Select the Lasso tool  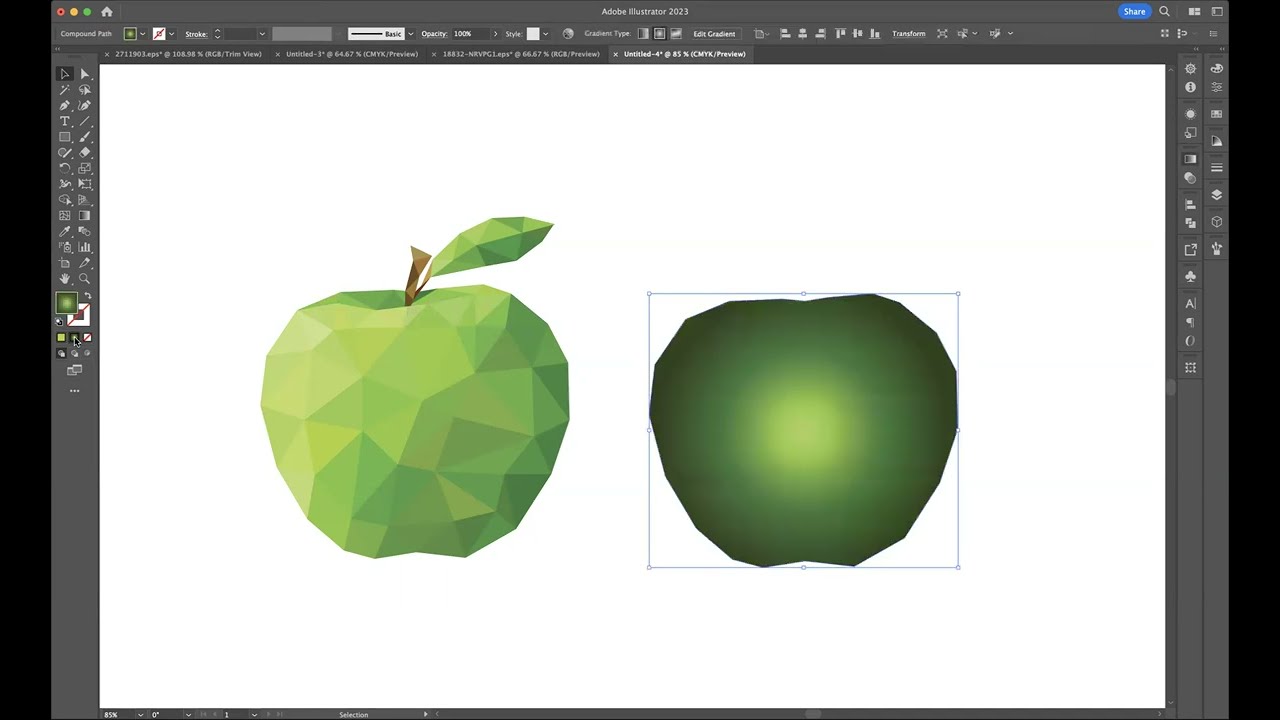[84, 89]
